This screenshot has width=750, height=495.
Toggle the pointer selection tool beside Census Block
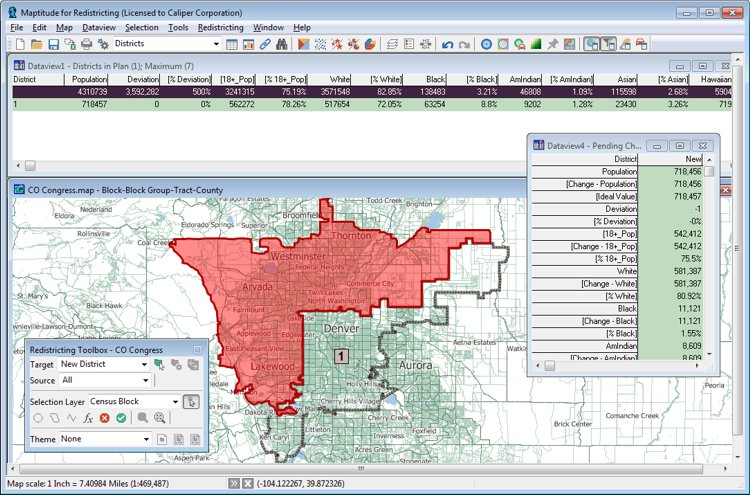(x=191, y=401)
